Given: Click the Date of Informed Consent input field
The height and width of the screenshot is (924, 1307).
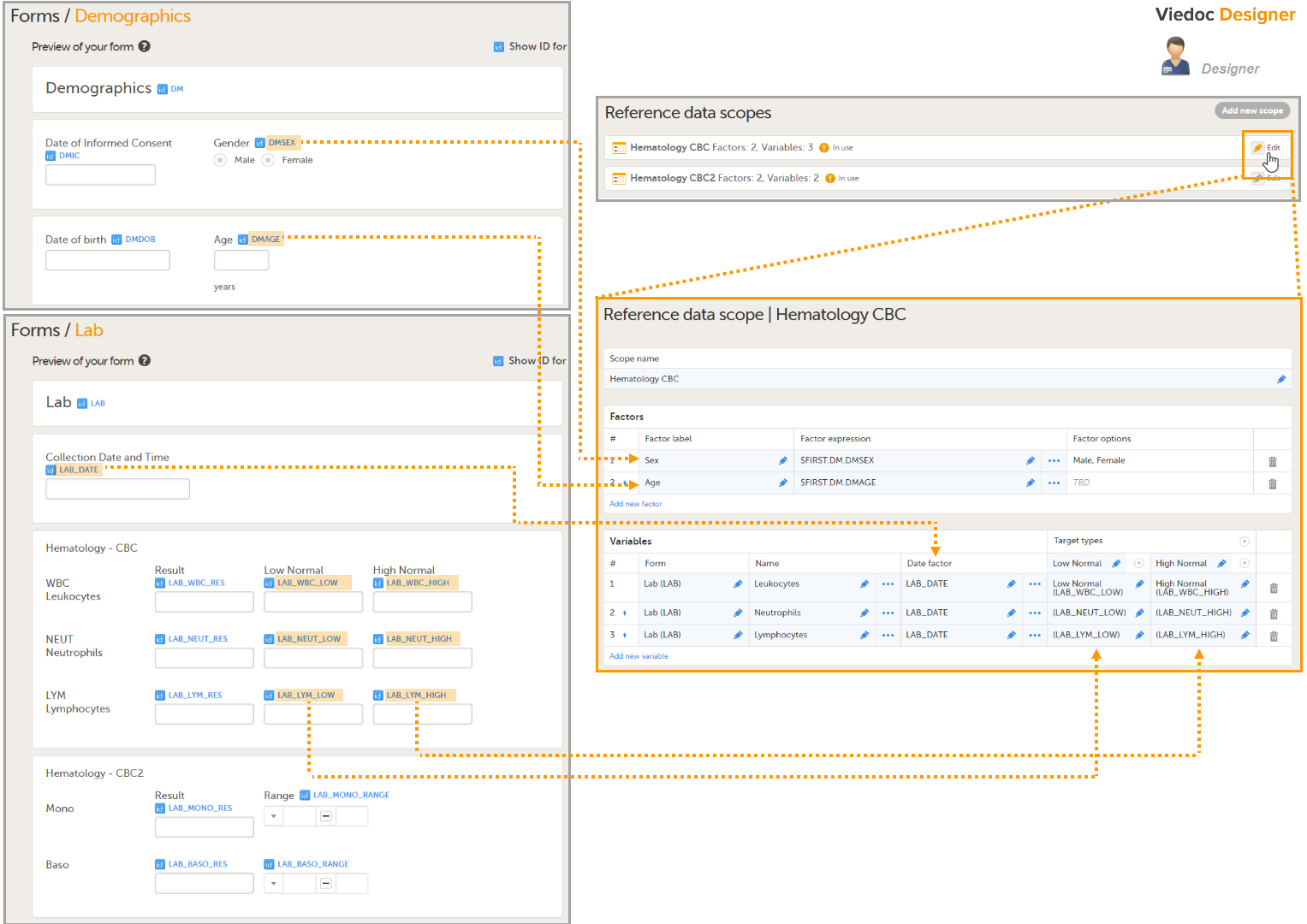Looking at the screenshot, I should (100, 175).
